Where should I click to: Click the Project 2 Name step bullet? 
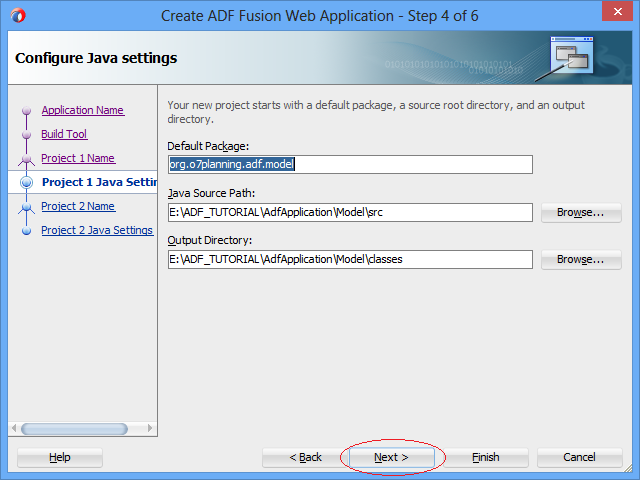(x=27, y=207)
